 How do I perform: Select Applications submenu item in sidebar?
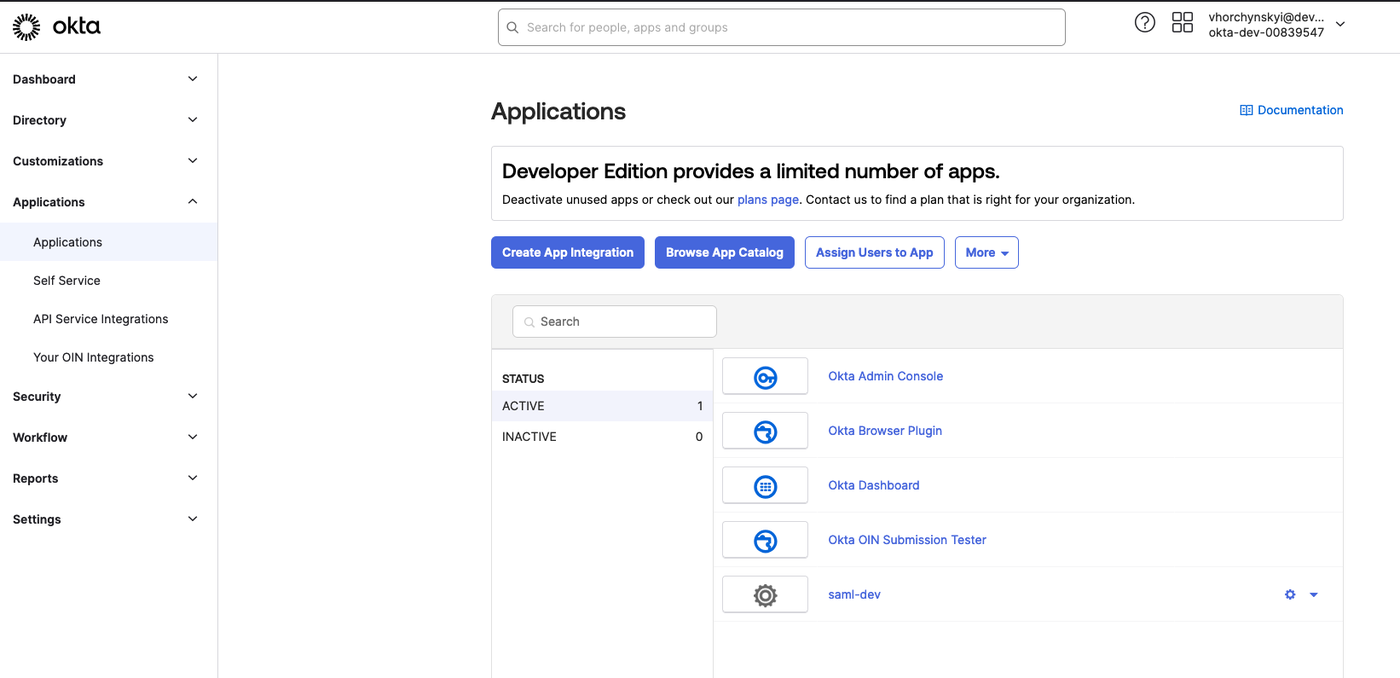coord(108,242)
